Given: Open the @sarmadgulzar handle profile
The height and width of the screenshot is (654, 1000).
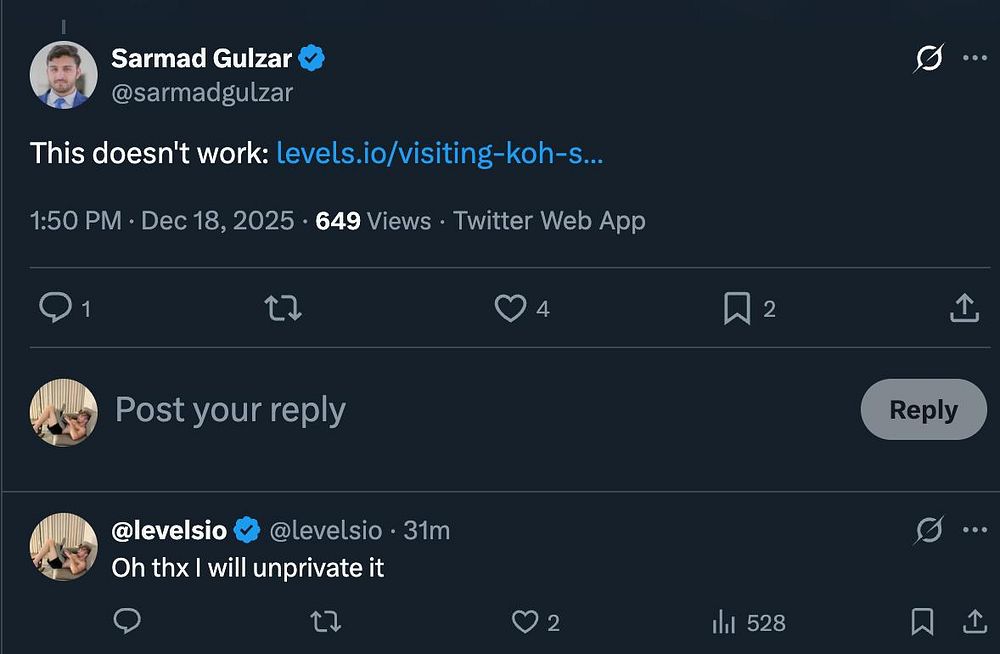Looking at the screenshot, I should coord(201,92).
